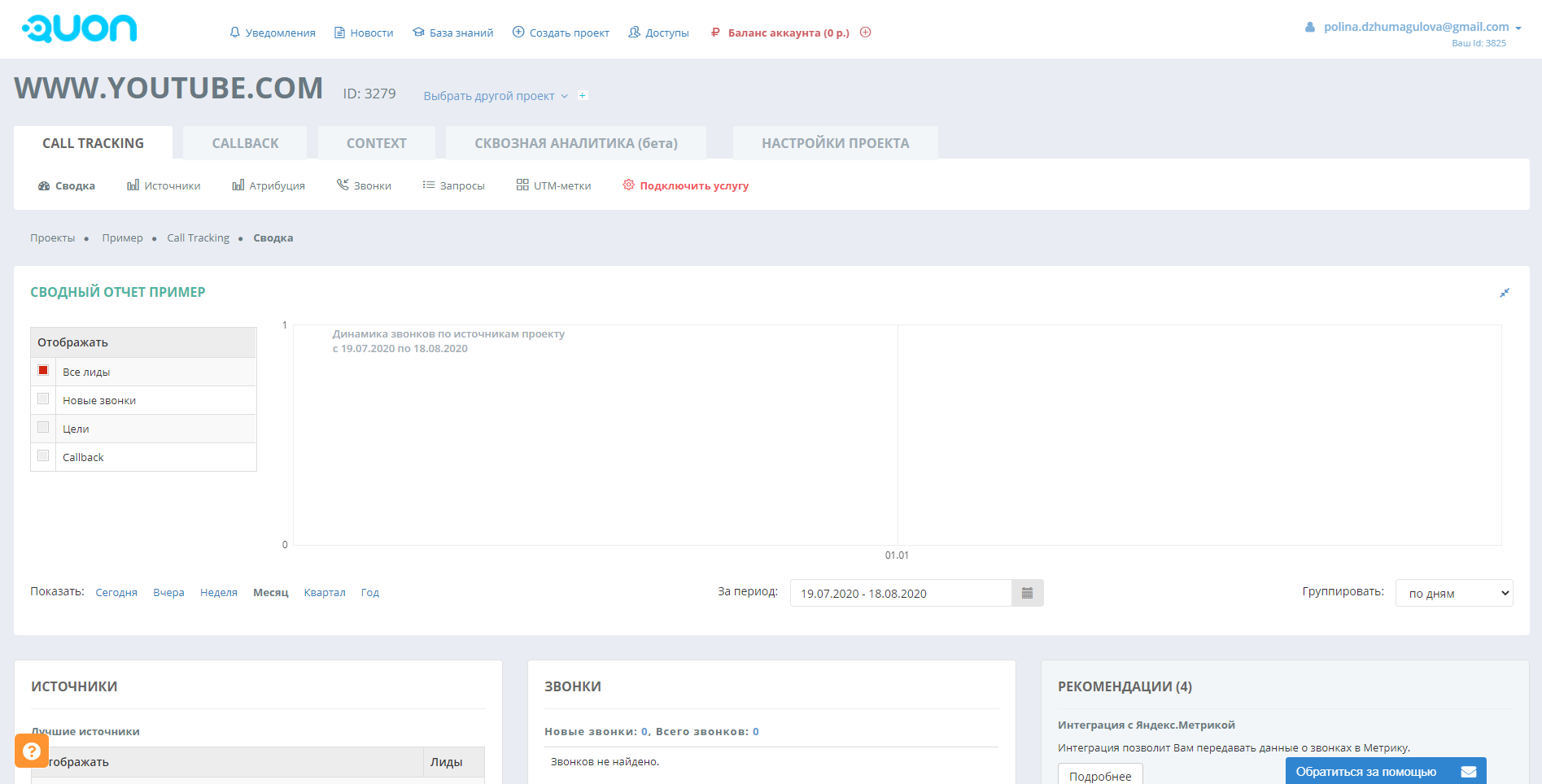
Task: Open the по дням grouping dropdown
Action: 1454,594
